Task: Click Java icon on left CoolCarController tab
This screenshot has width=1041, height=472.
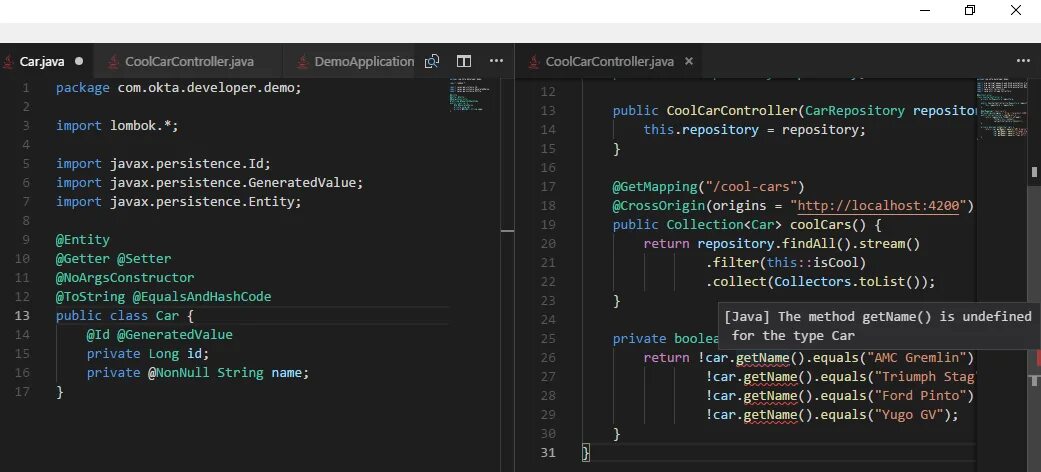Action: (x=113, y=62)
